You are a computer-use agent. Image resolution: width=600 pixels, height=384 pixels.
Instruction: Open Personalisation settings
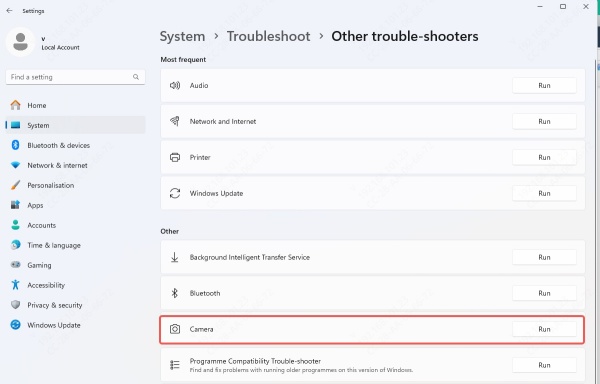coord(75,185)
